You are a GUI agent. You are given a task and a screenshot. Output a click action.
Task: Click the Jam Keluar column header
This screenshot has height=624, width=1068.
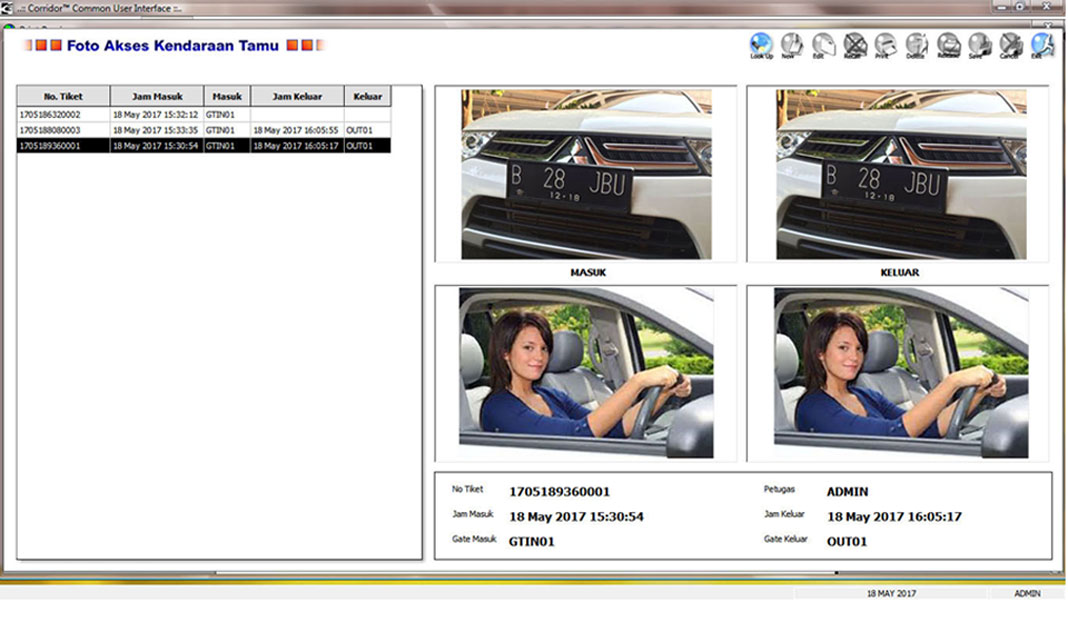(x=298, y=95)
